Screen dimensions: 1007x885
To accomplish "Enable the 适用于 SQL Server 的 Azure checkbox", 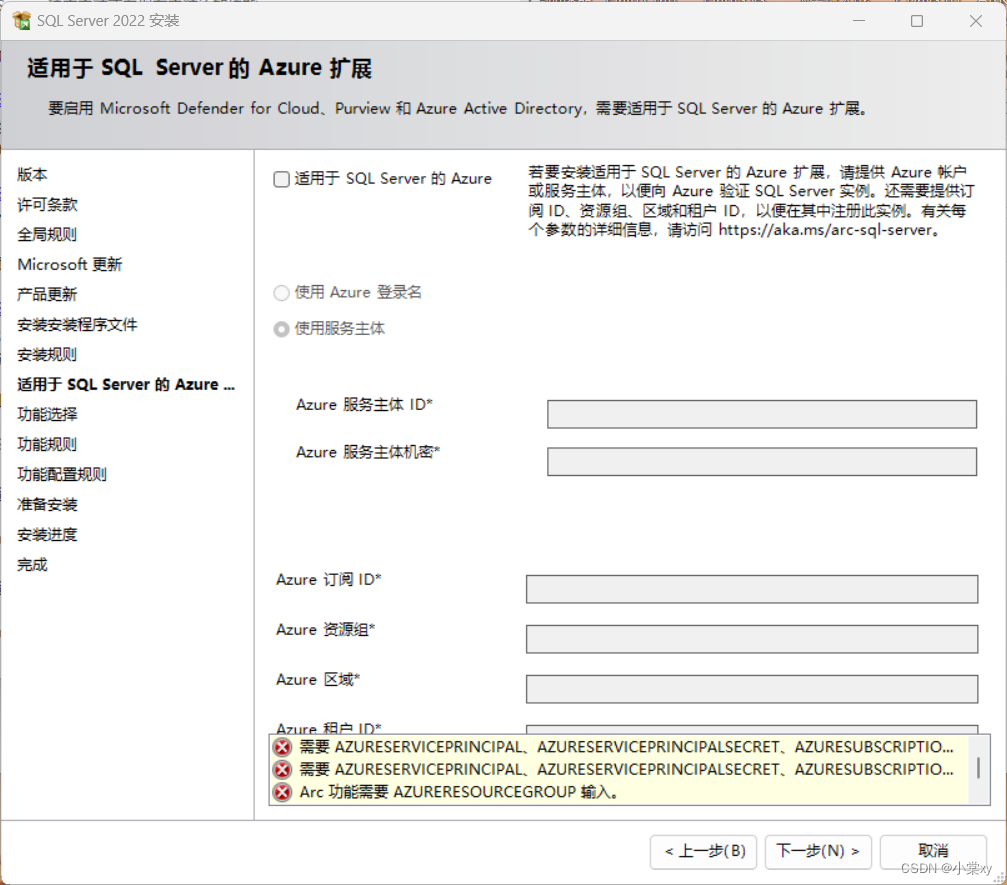I will point(281,179).
